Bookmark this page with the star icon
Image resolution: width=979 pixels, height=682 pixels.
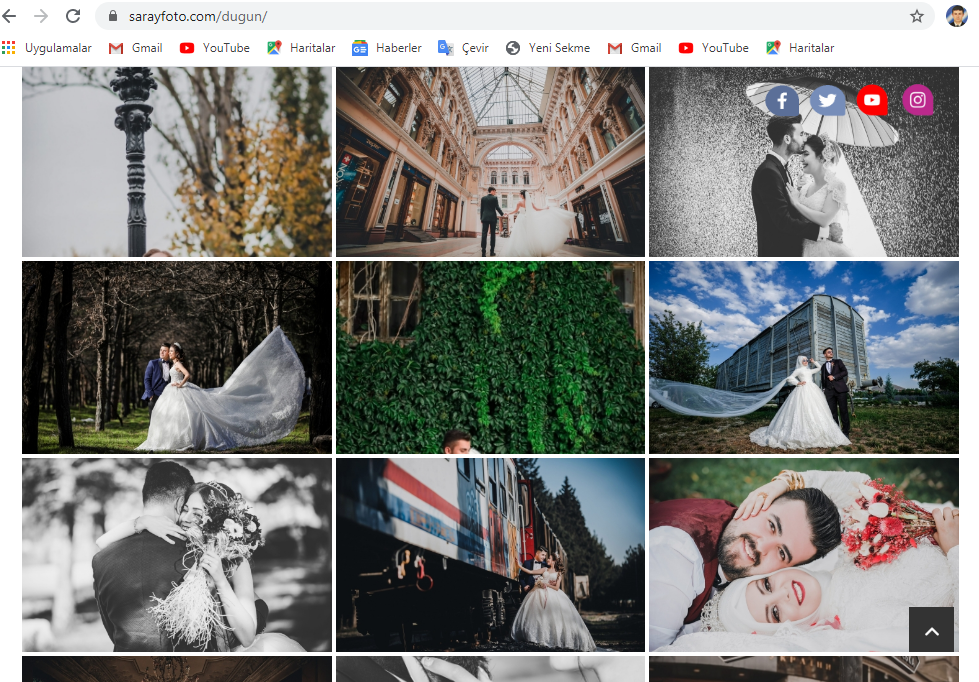(917, 16)
